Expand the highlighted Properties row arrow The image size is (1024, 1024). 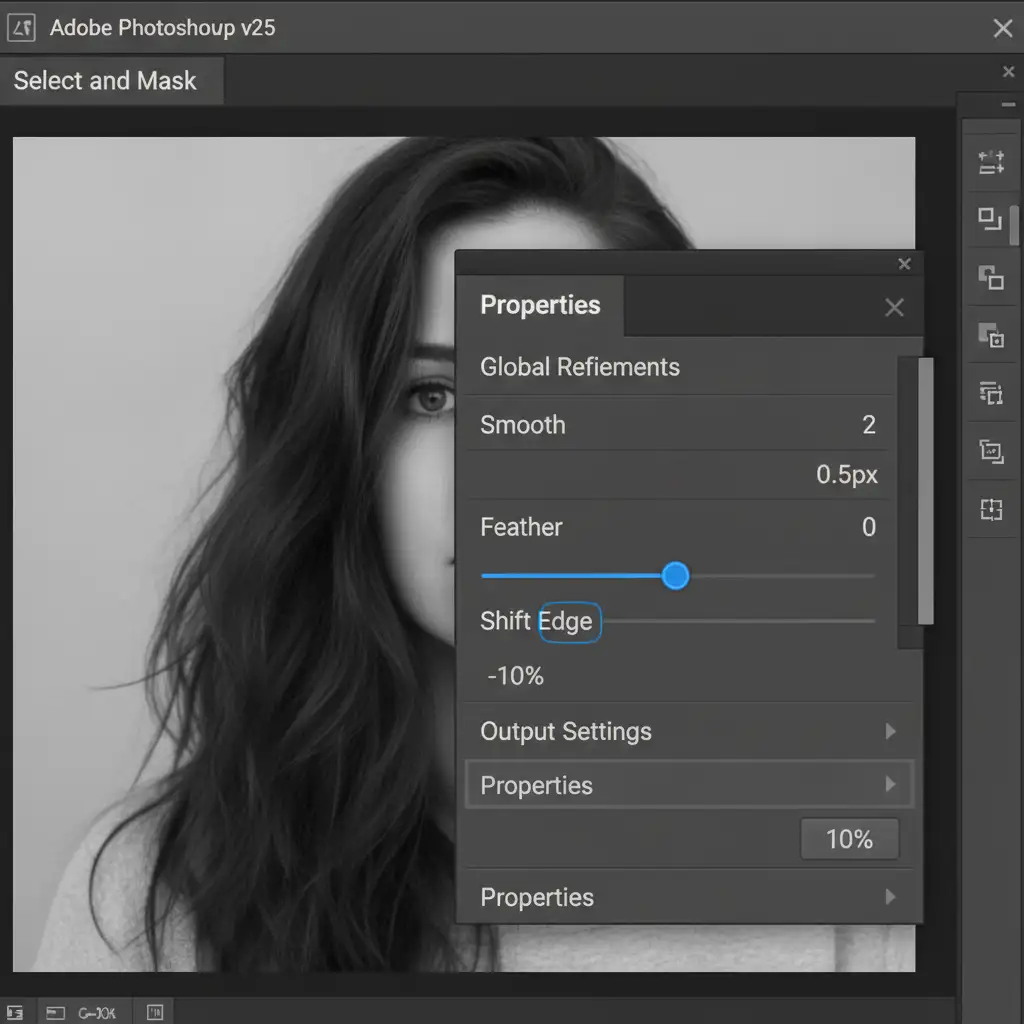pyautogui.click(x=890, y=785)
